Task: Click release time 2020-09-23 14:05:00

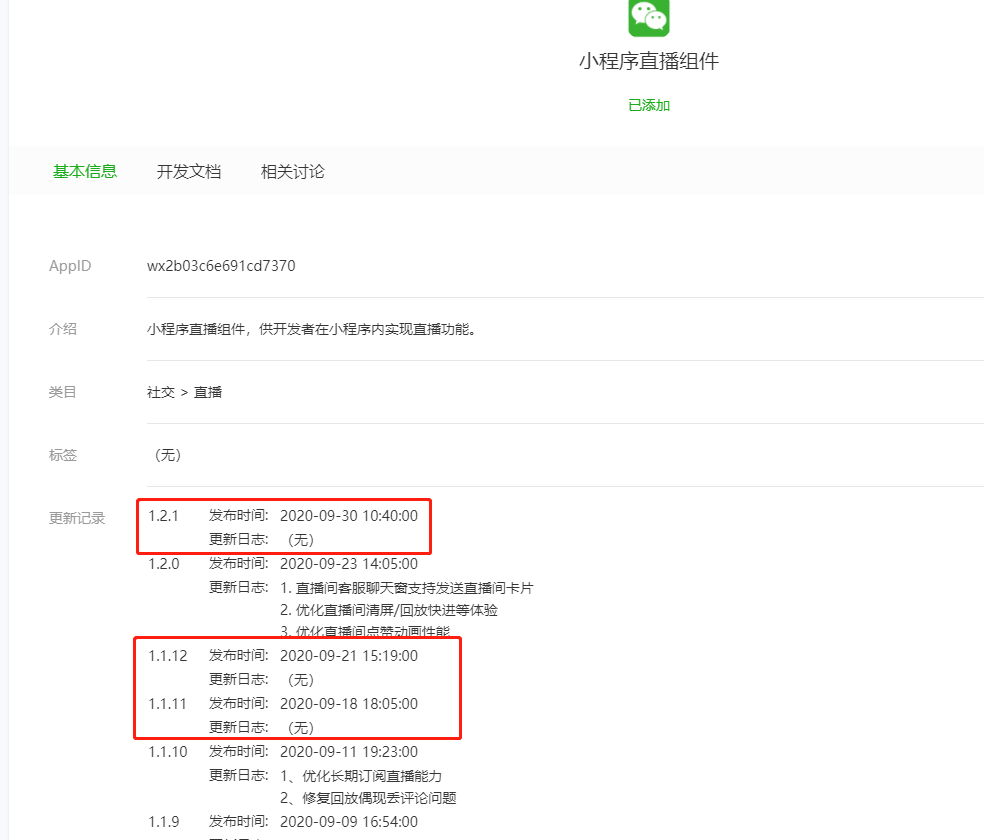Action: point(349,564)
